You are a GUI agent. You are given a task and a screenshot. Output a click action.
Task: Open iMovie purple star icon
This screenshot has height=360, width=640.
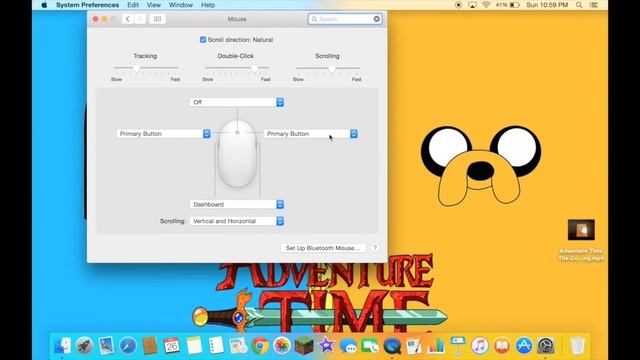pyautogui.click(x=326, y=346)
